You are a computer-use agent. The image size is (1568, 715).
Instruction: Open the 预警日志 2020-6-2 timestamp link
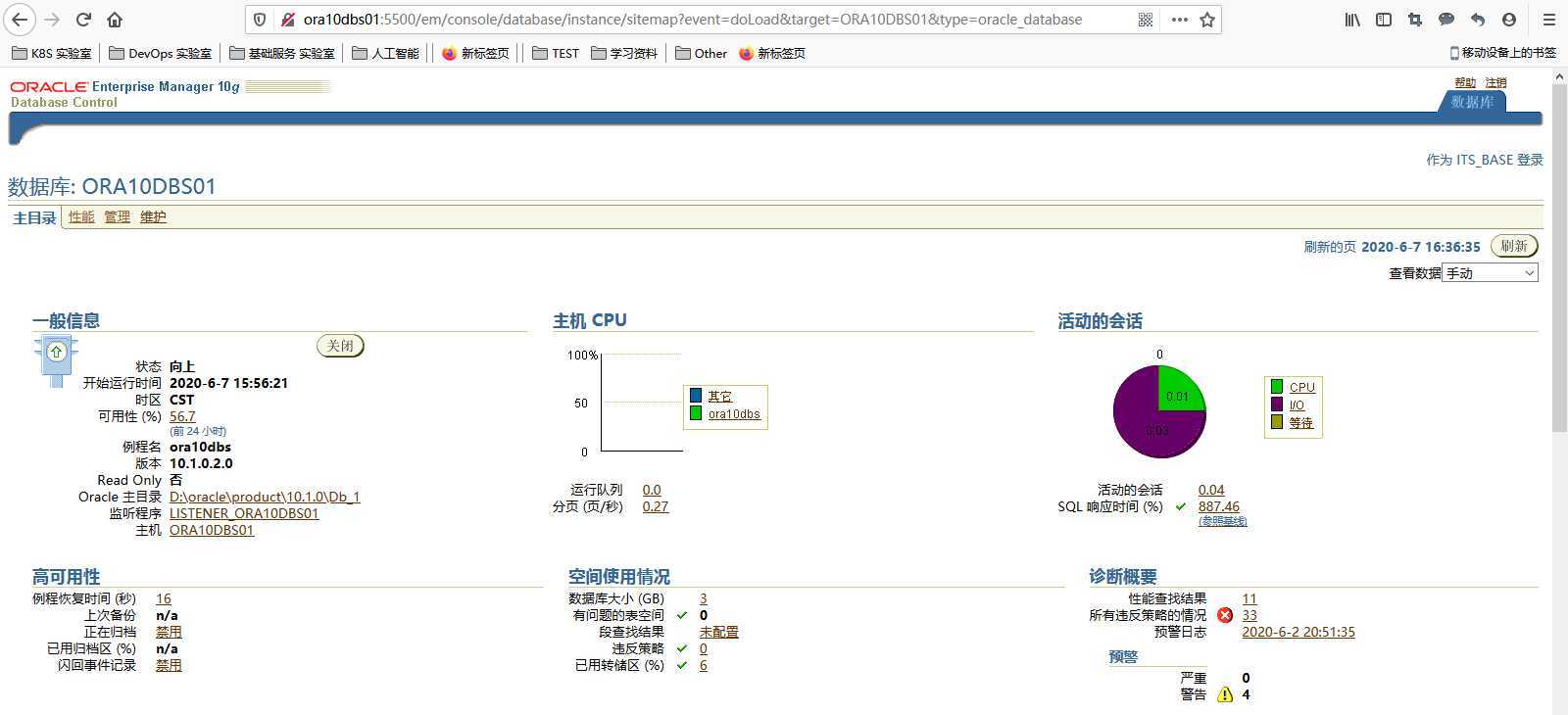pos(1298,632)
